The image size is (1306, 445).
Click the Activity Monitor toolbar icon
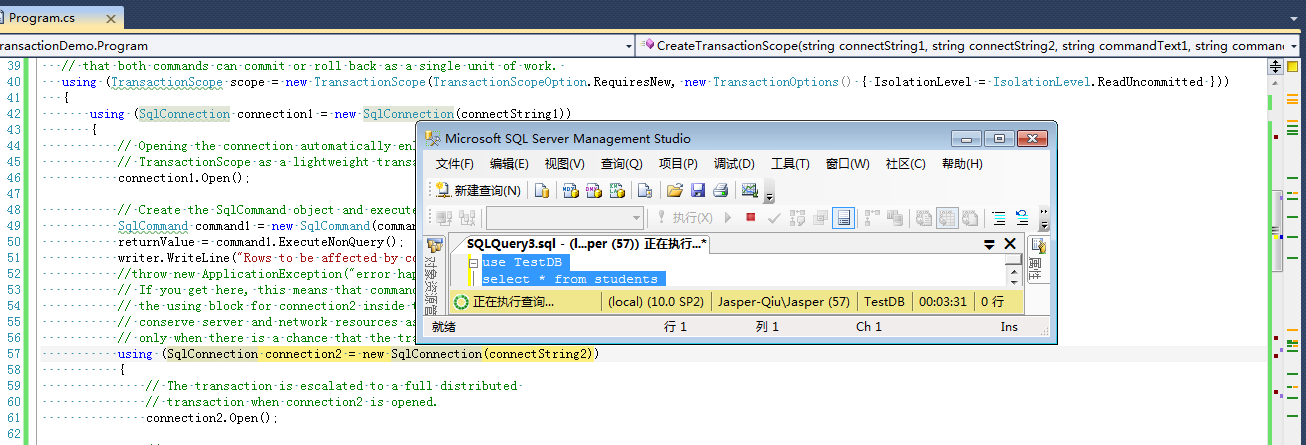748,190
